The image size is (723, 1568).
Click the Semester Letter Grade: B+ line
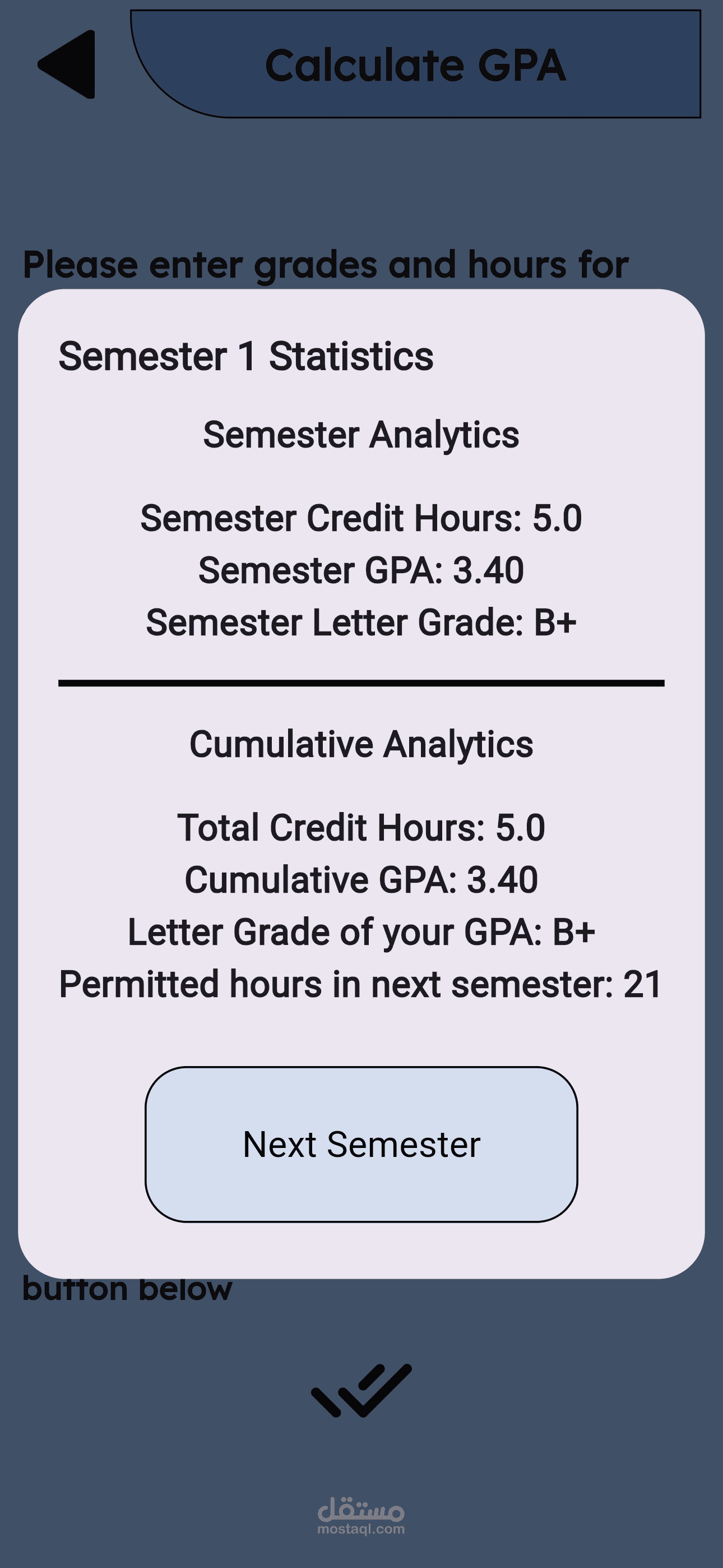click(x=361, y=622)
